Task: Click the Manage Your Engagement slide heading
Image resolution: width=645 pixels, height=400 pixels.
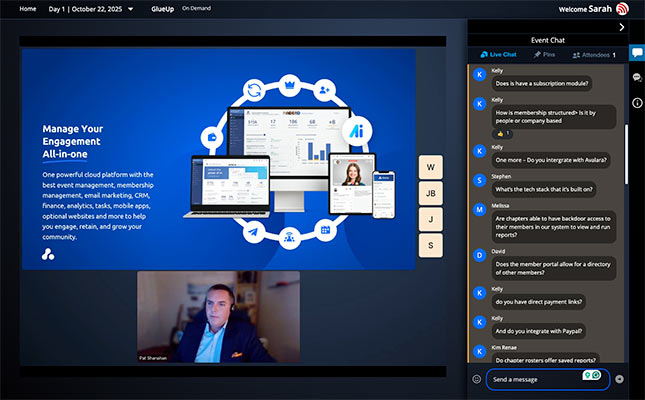Action: [x=73, y=141]
